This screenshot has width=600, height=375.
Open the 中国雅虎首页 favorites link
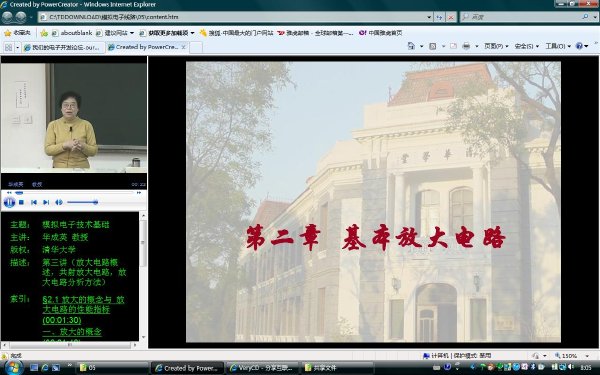[381, 33]
